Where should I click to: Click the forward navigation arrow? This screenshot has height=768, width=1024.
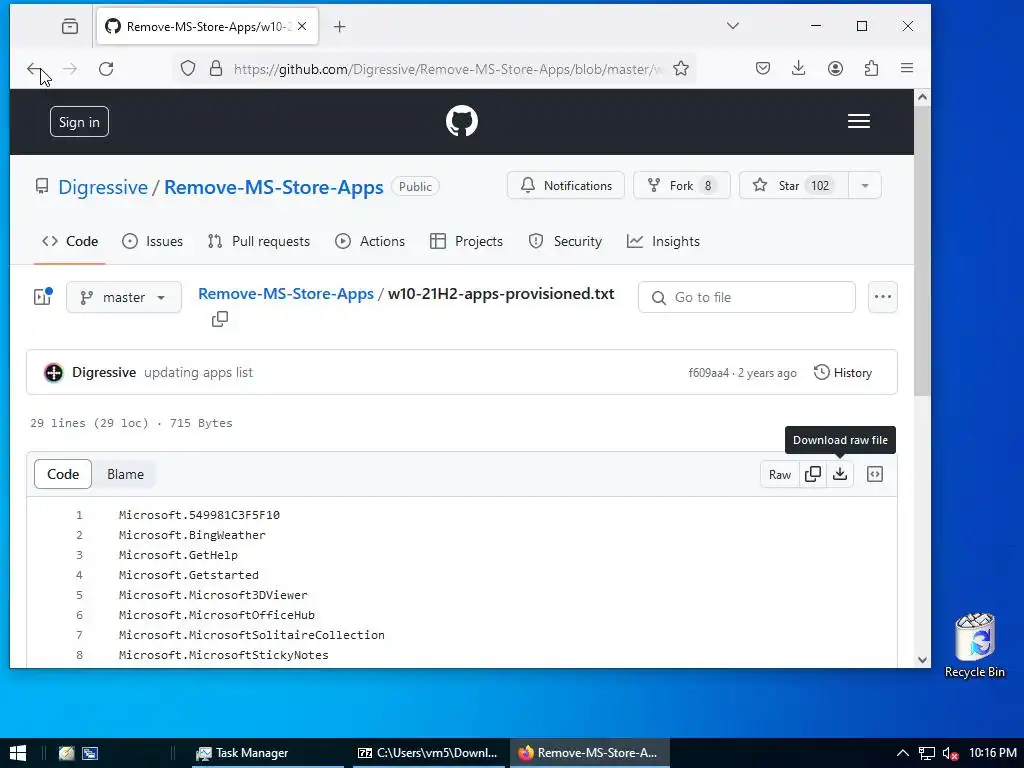pyautogui.click(x=70, y=69)
